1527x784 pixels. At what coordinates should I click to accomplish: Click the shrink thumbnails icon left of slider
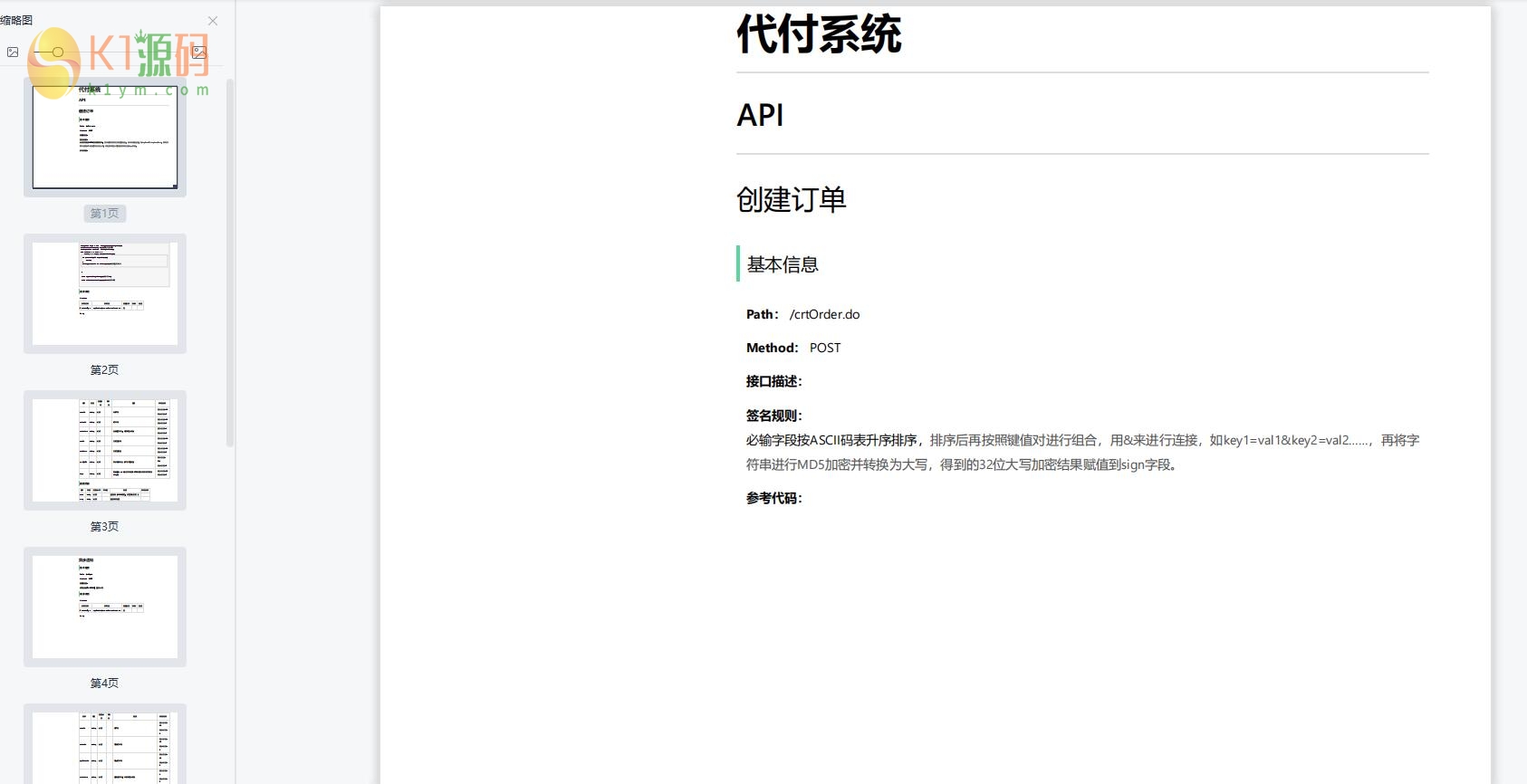point(13,53)
